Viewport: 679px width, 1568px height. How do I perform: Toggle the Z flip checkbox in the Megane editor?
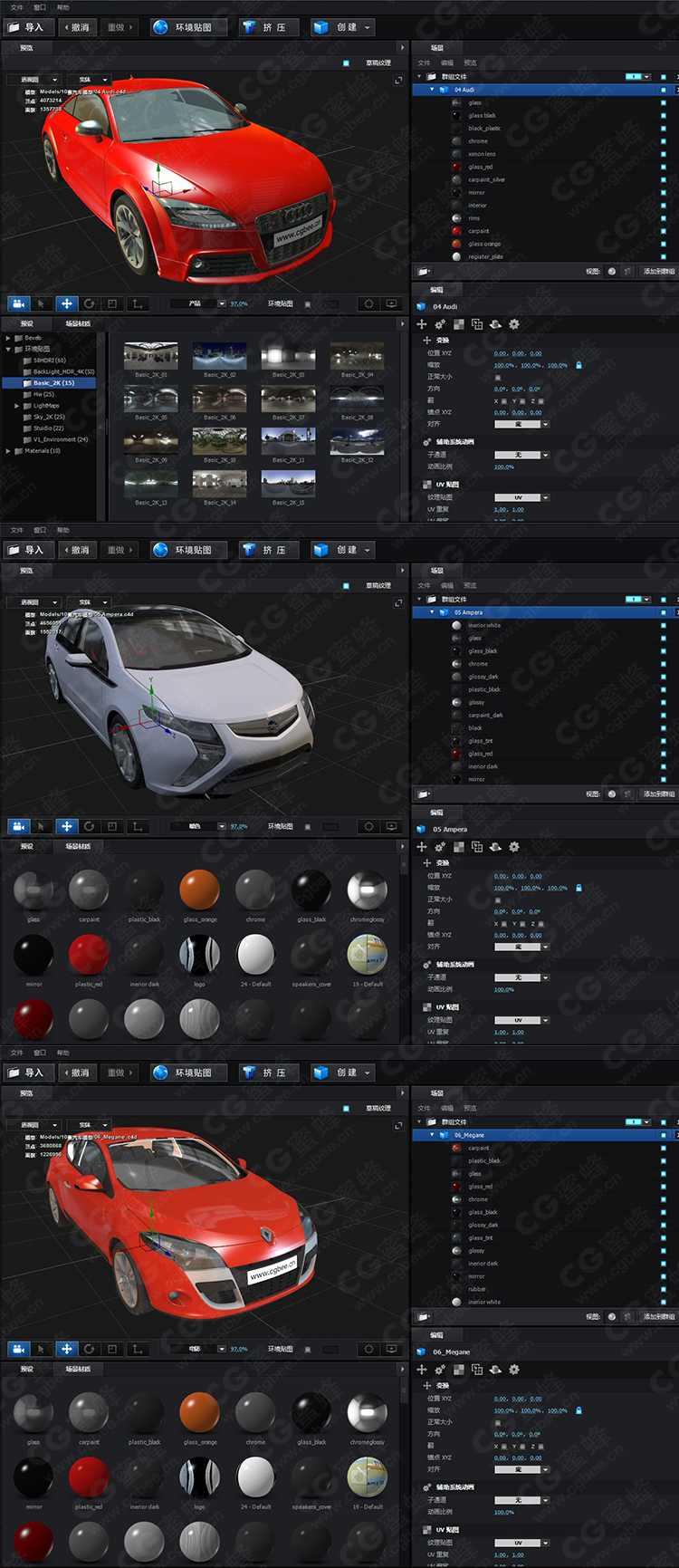pos(540,1446)
